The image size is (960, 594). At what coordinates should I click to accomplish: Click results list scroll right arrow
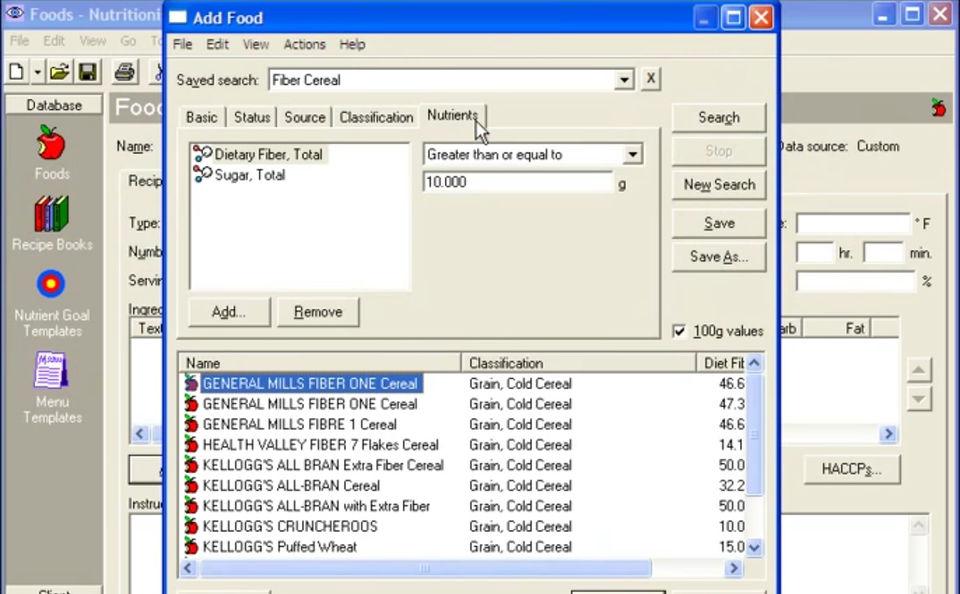(733, 568)
